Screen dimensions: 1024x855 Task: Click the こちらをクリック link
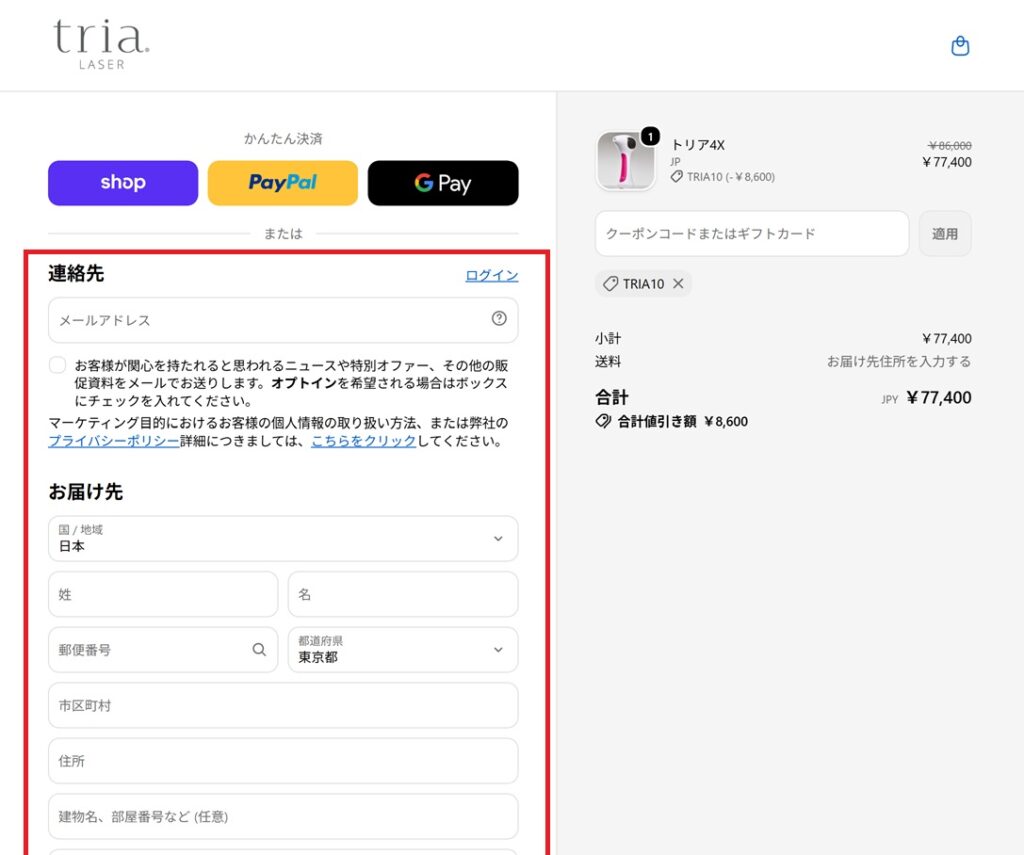(363, 441)
